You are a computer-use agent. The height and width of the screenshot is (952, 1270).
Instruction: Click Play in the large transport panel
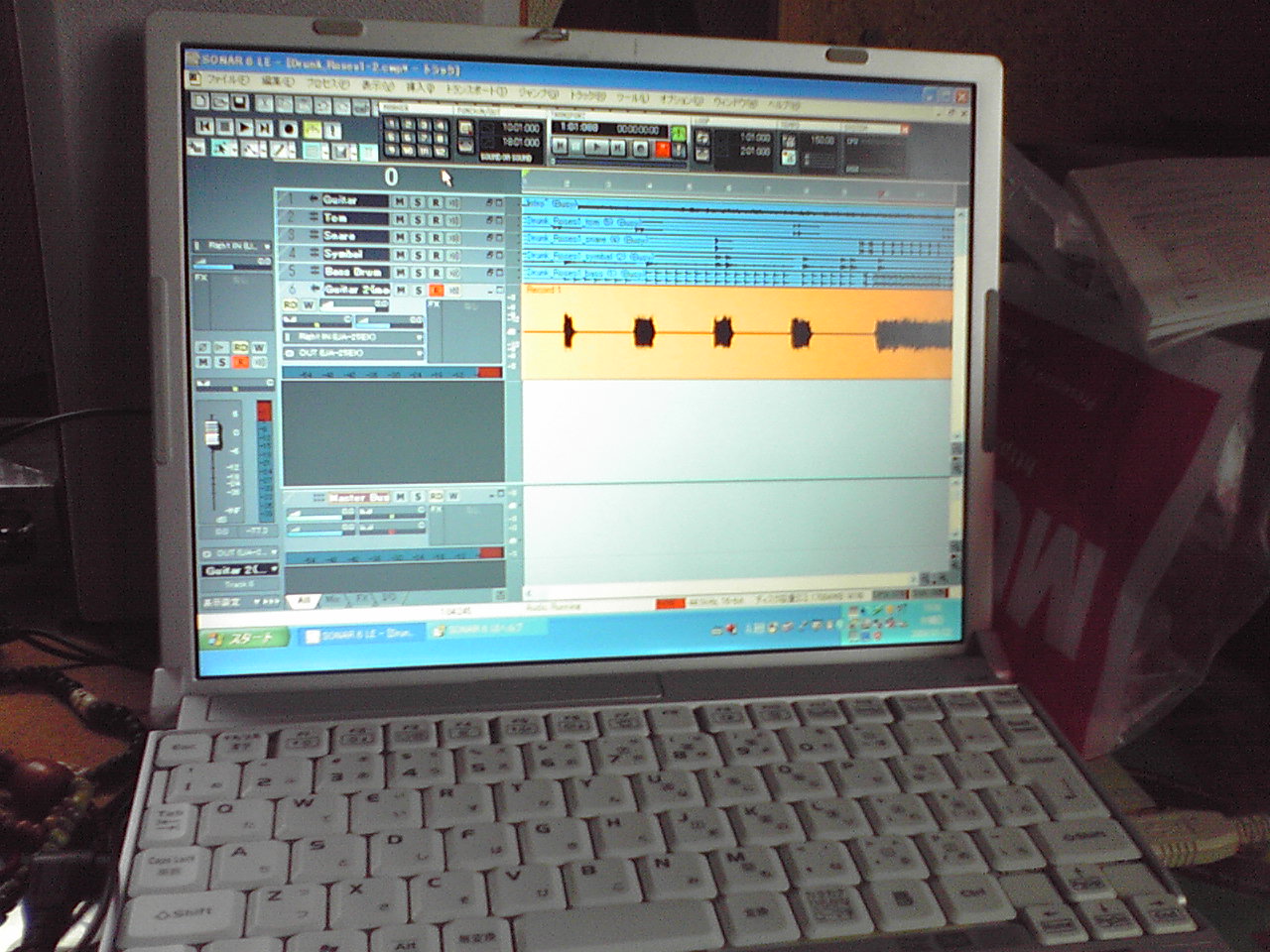coord(598,148)
